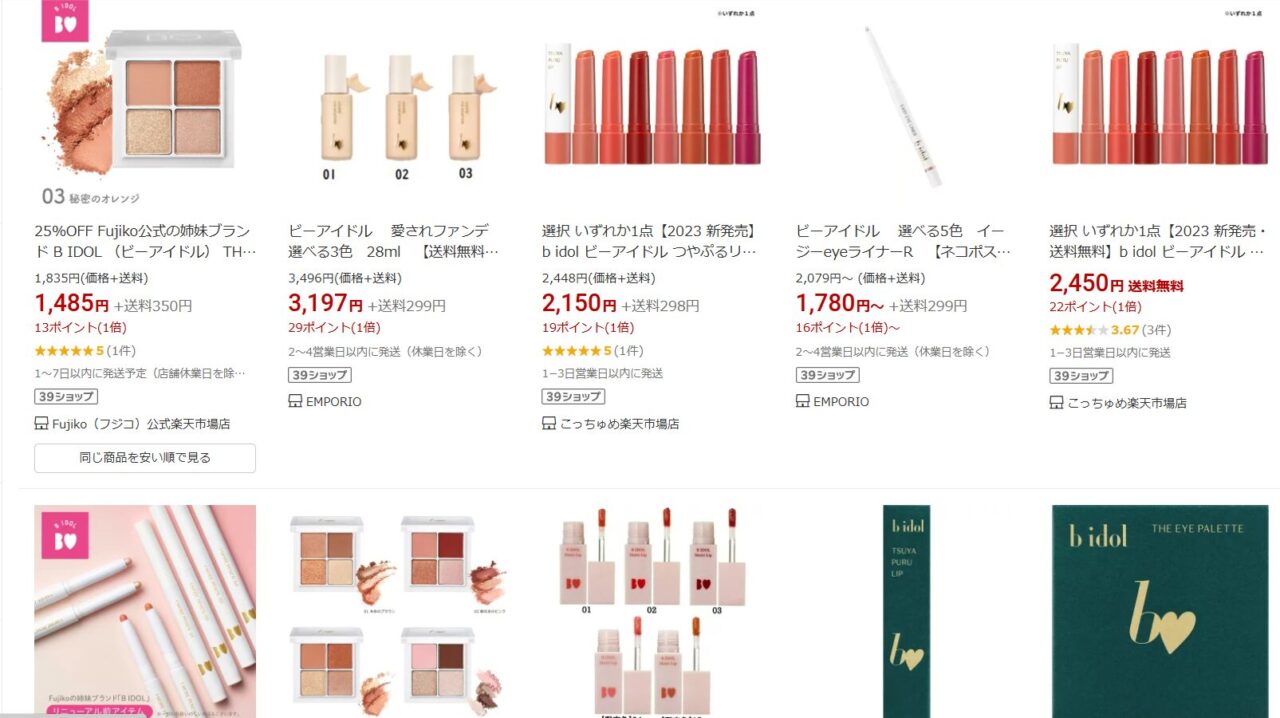Click the shop icon next to EMPORIO under foundation
This screenshot has width=1280, height=718.
[x=295, y=402]
